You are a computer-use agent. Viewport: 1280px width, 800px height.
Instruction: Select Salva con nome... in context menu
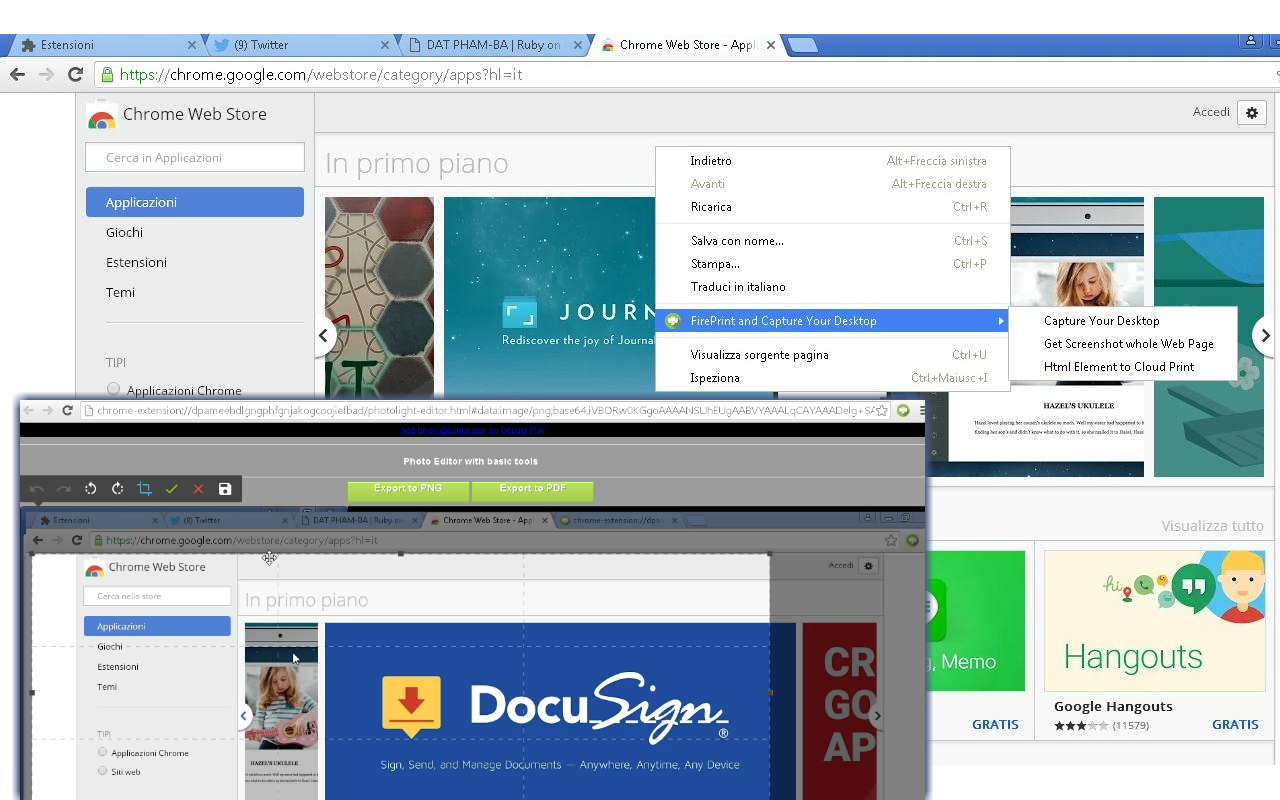point(832,241)
